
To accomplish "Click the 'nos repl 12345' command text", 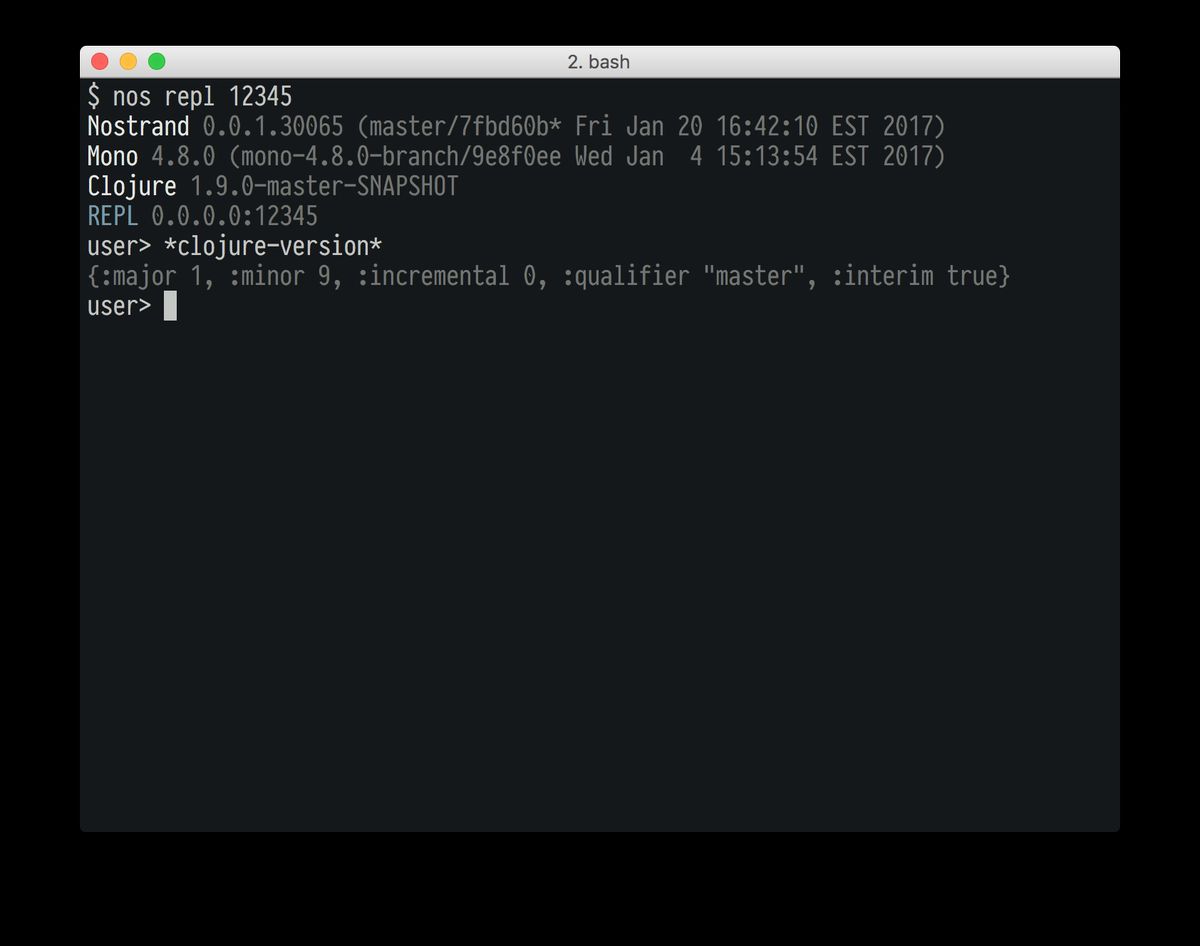I will point(202,97).
